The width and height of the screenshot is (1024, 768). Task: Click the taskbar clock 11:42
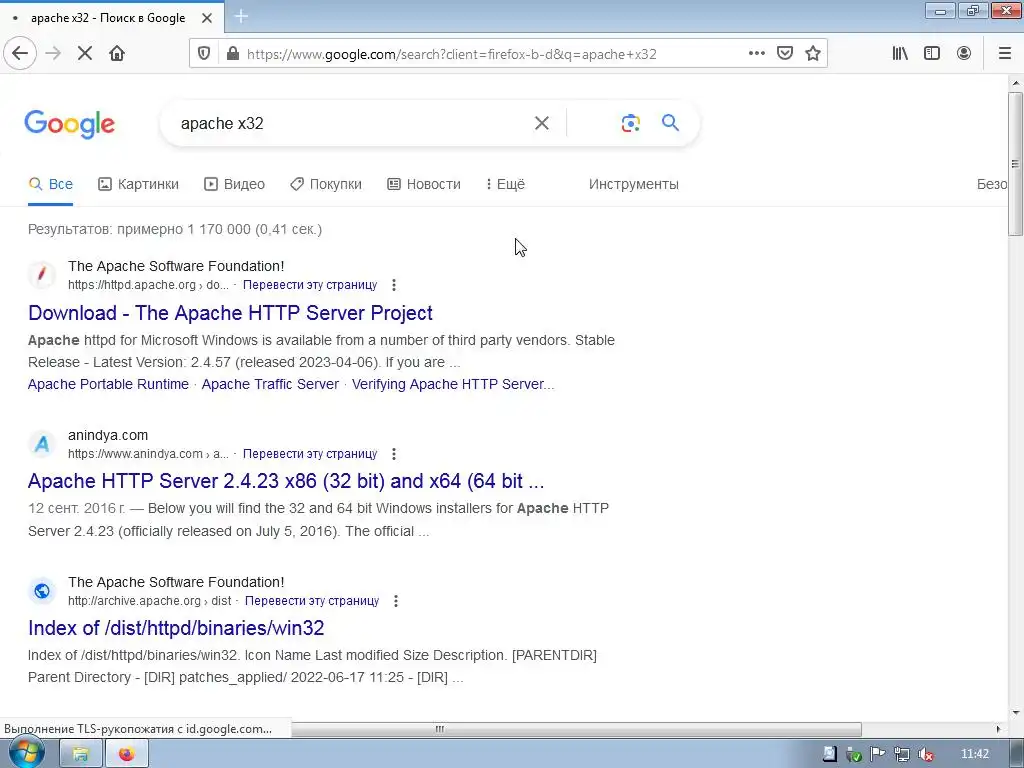tap(975, 754)
